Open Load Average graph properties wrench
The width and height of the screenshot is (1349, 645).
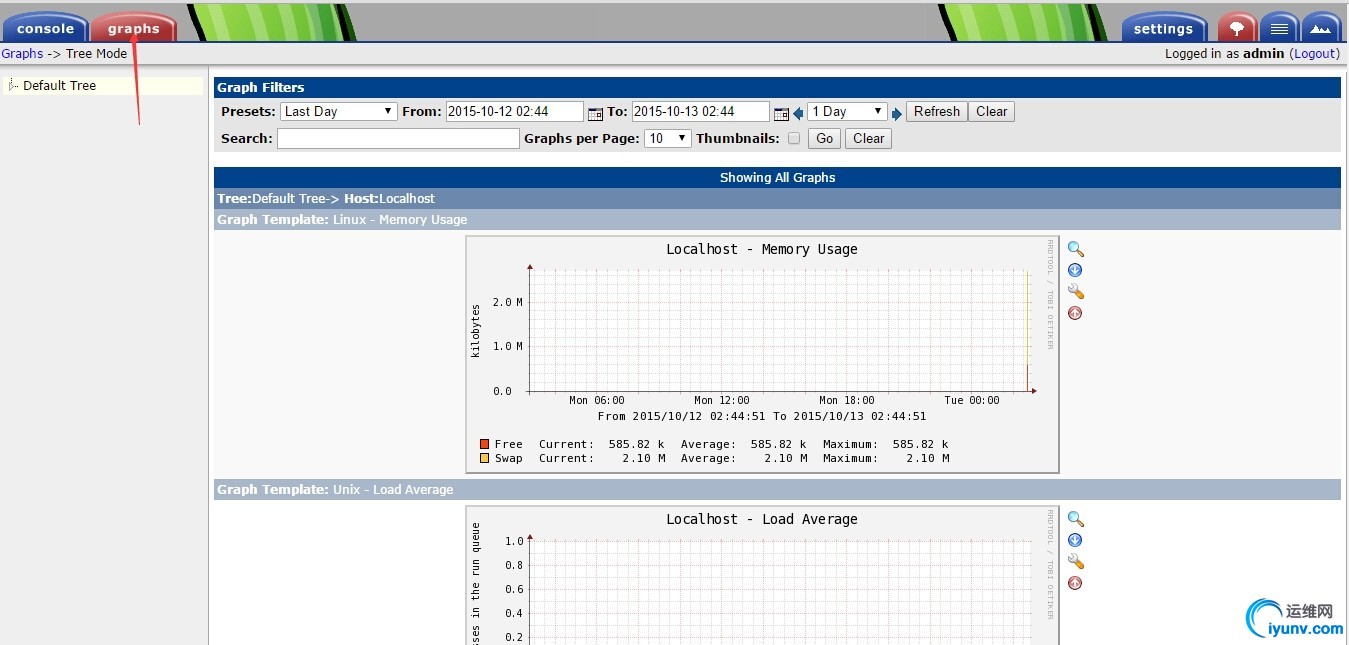click(x=1075, y=561)
